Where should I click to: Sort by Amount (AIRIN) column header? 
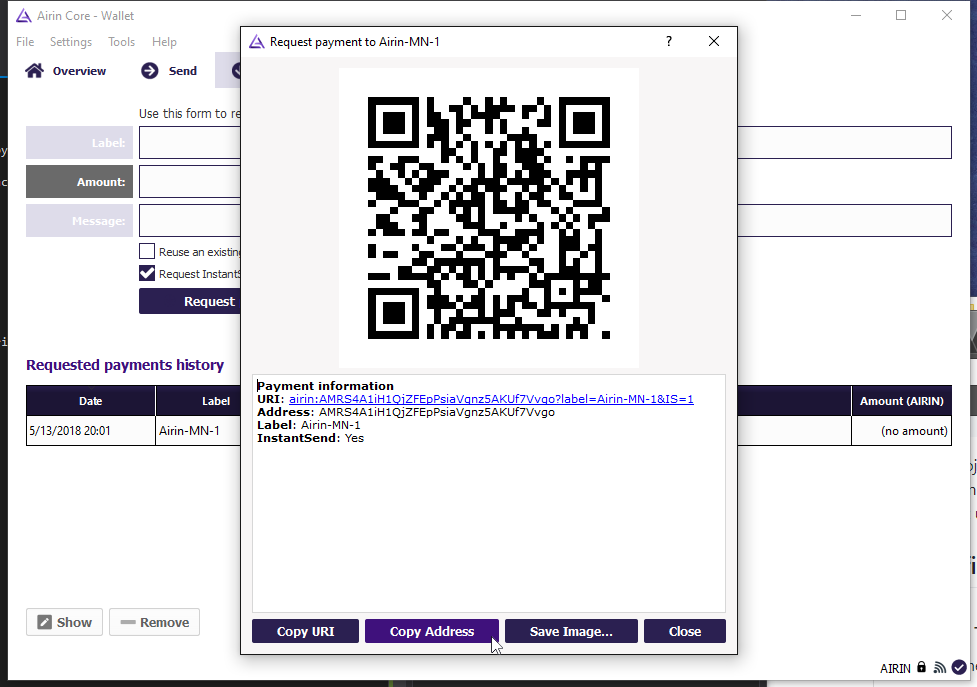[x=902, y=401]
